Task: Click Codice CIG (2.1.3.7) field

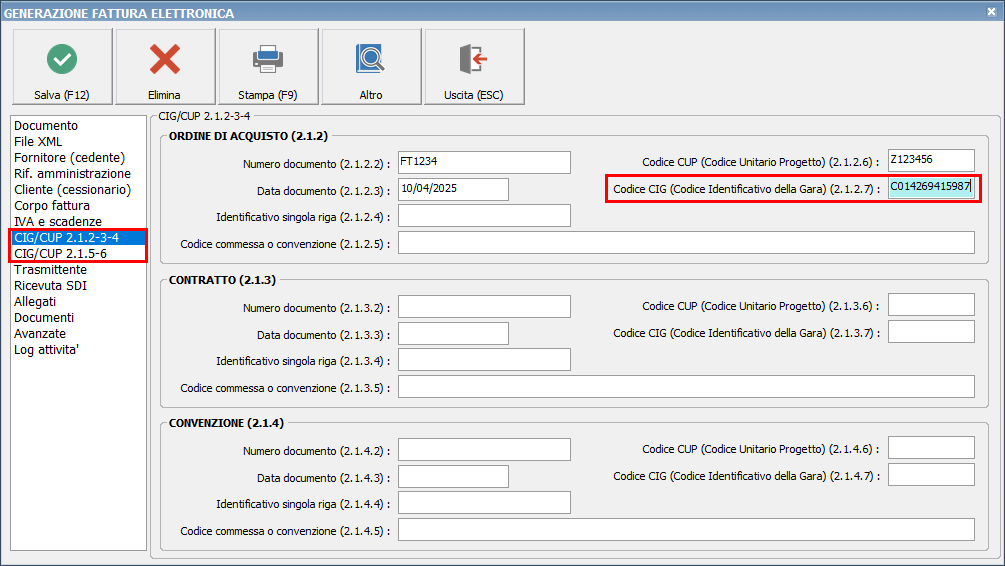Action: click(x=931, y=331)
